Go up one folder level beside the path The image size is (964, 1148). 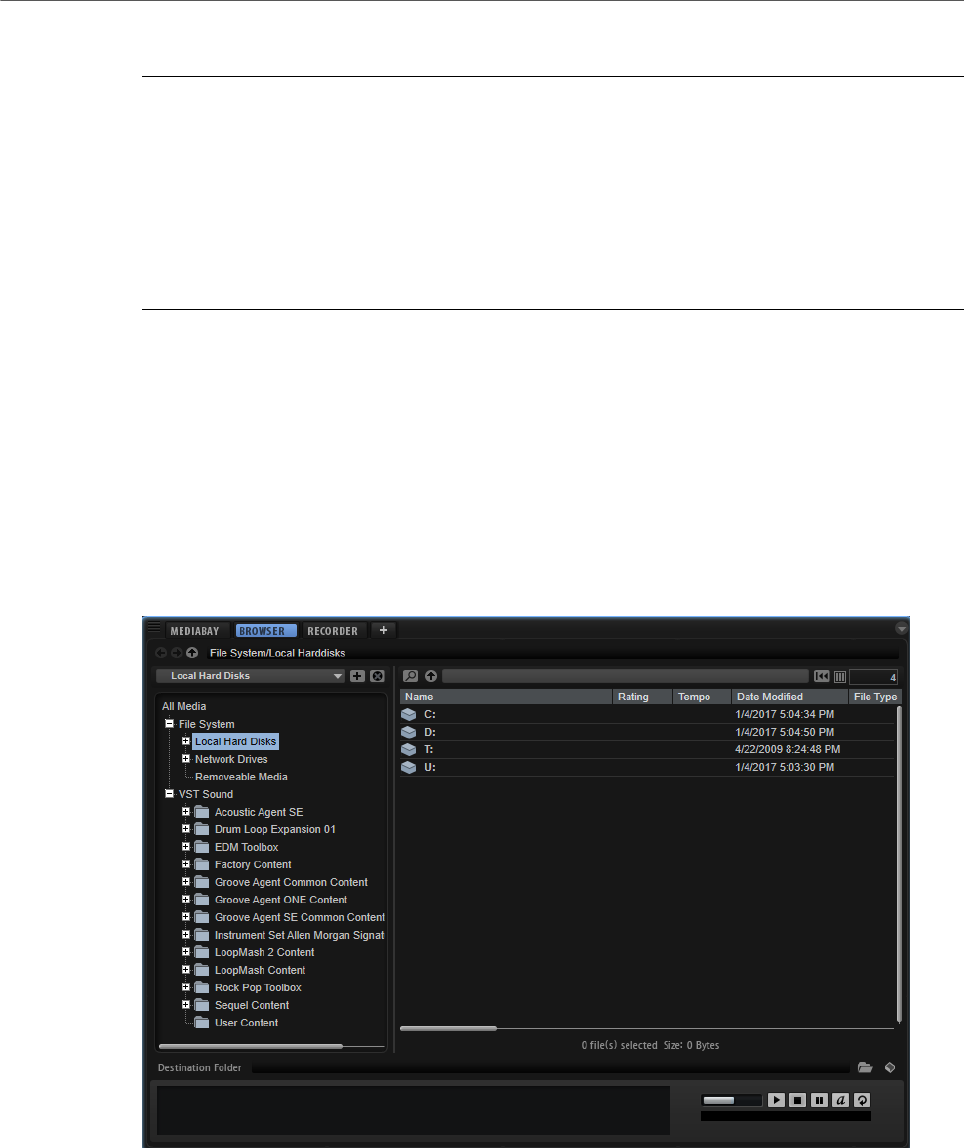point(192,652)
